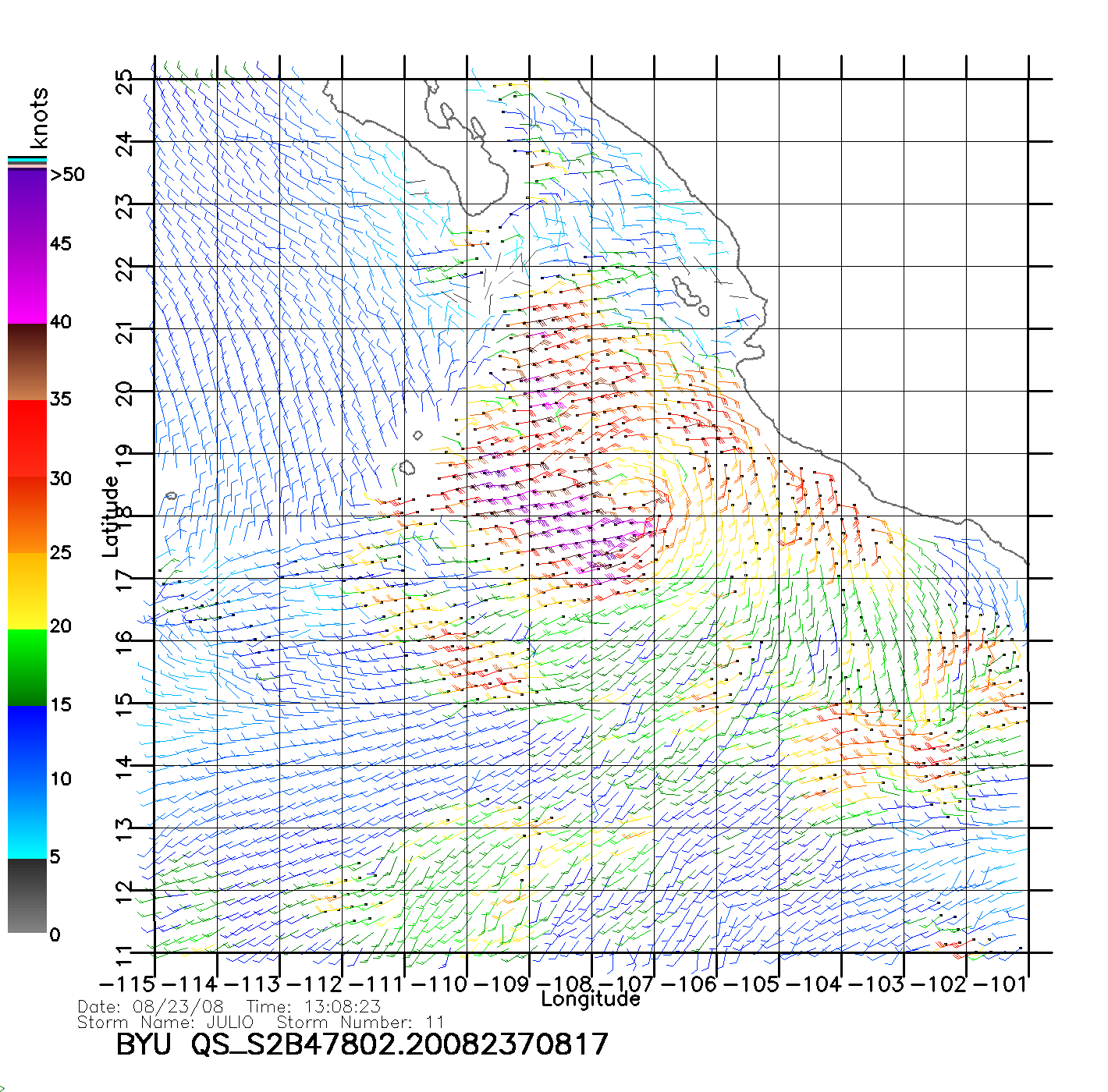1108x1092 pixels.
Task: Click the magenta 40–45 knots color band
Action: (27, 285)
